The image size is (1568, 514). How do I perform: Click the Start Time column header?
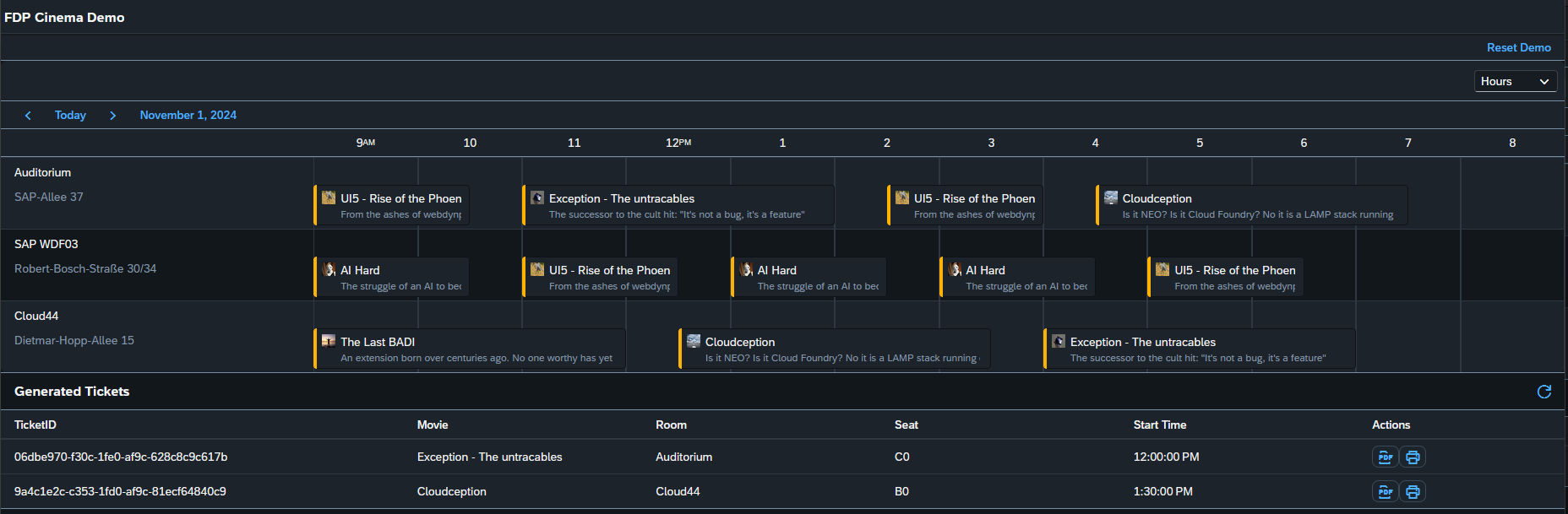coord(1160,425)
